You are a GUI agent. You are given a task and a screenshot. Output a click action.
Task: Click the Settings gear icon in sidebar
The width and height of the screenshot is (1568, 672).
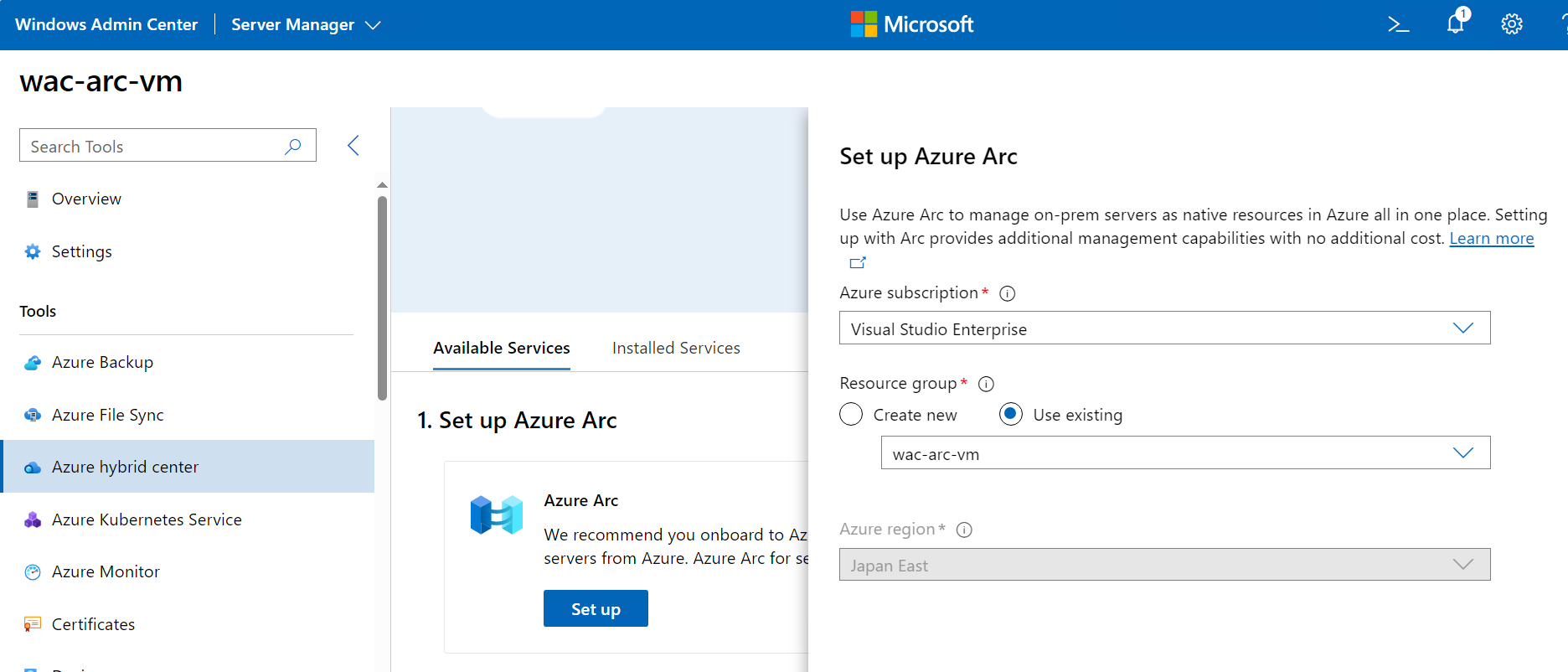pyautogui.click(x=33, y=251)
